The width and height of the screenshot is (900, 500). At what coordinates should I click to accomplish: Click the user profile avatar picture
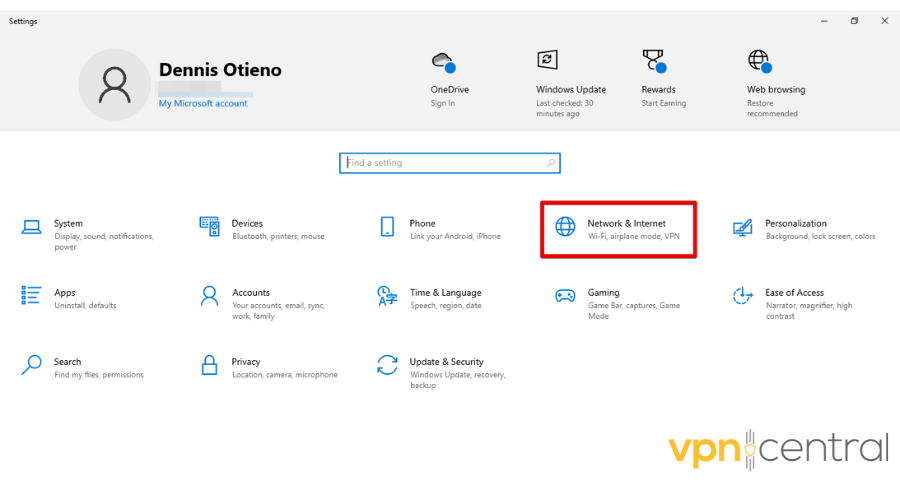pyautogui.click(x=114, y=85)
